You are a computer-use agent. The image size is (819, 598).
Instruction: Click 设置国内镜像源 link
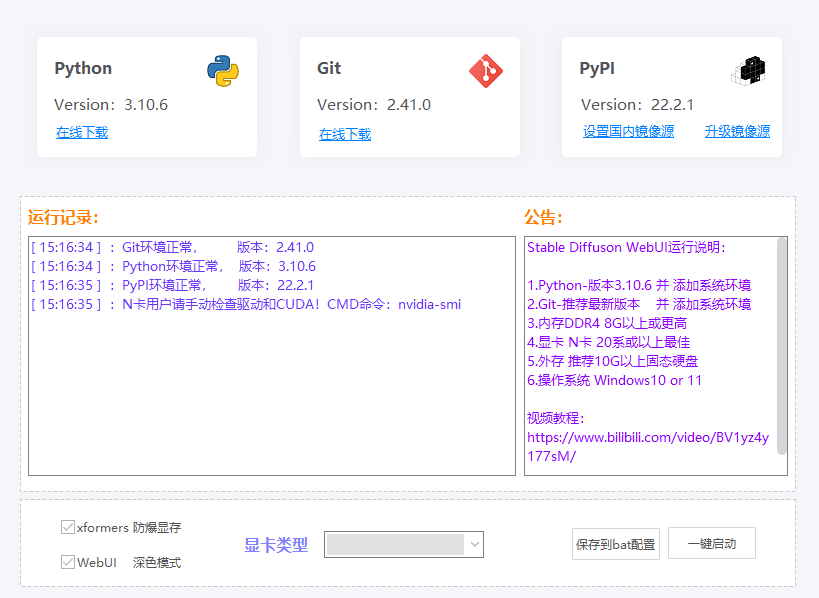pyautogui.click(x=628, y=132)
